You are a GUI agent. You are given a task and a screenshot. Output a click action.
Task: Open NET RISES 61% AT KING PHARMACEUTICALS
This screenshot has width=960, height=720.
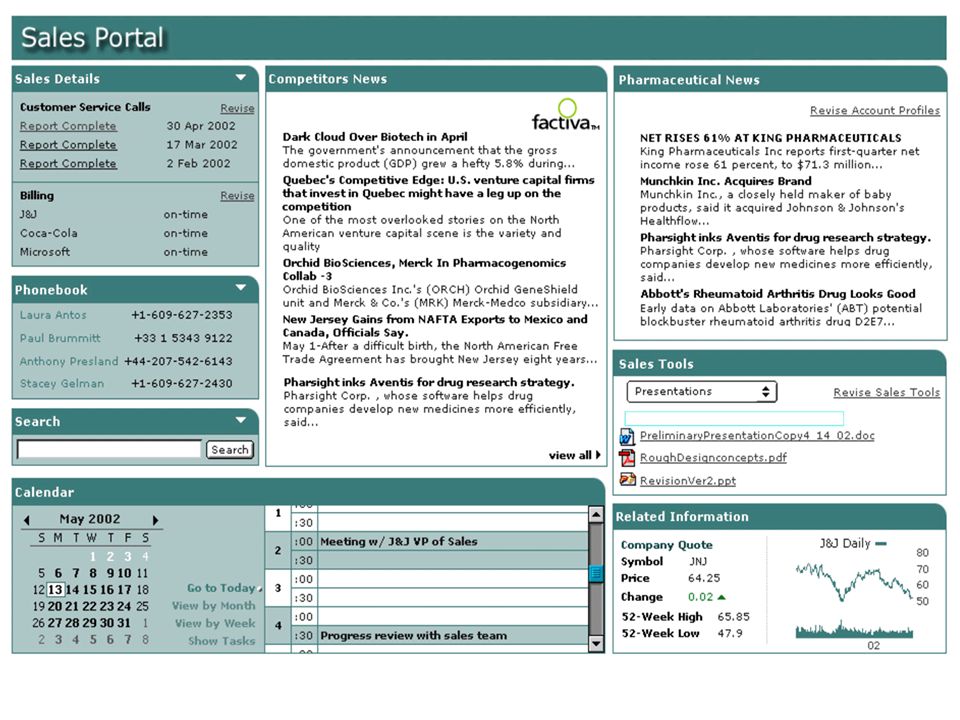[771, 138]
